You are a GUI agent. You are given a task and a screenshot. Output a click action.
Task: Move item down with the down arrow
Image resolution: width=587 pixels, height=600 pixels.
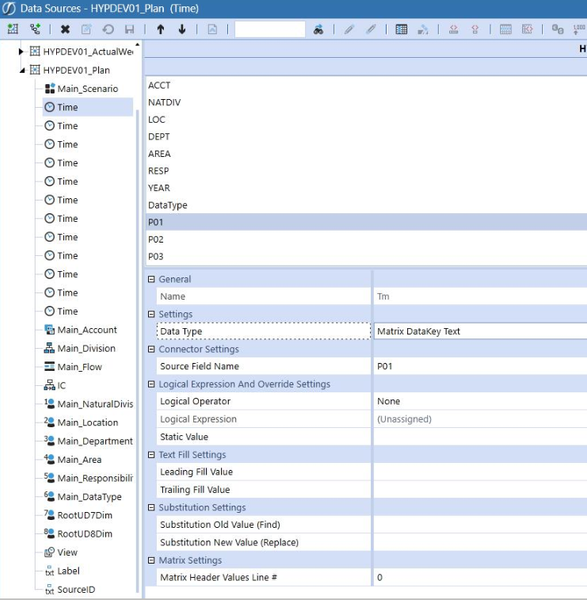[x=182, y=29]
